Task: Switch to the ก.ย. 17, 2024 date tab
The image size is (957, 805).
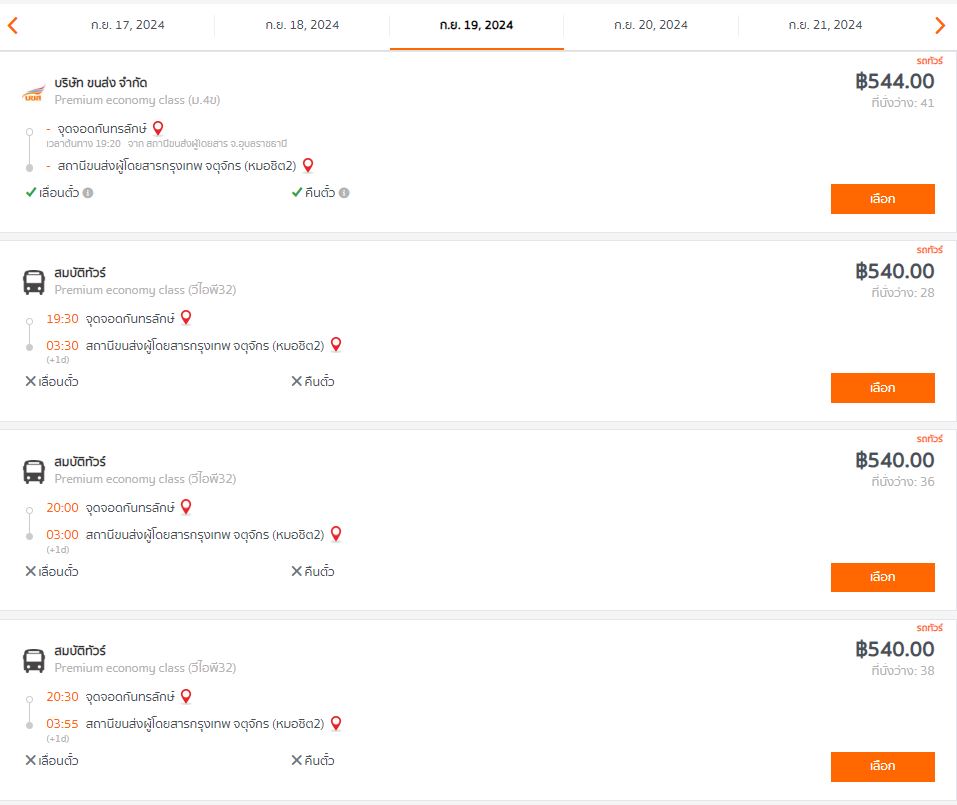Action: tap(126, 25)
